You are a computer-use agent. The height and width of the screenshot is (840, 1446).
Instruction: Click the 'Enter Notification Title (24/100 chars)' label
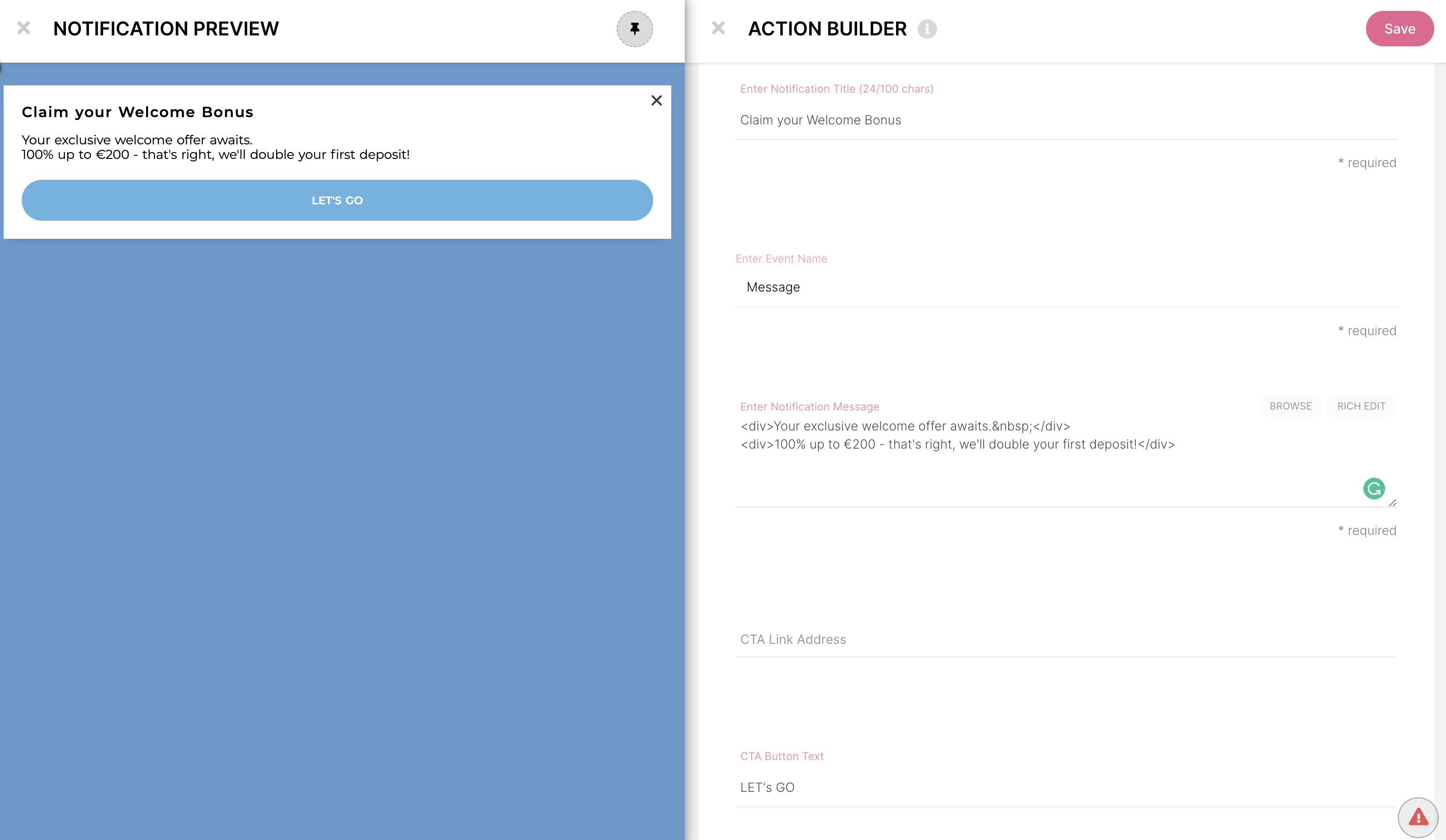point(837,89)
